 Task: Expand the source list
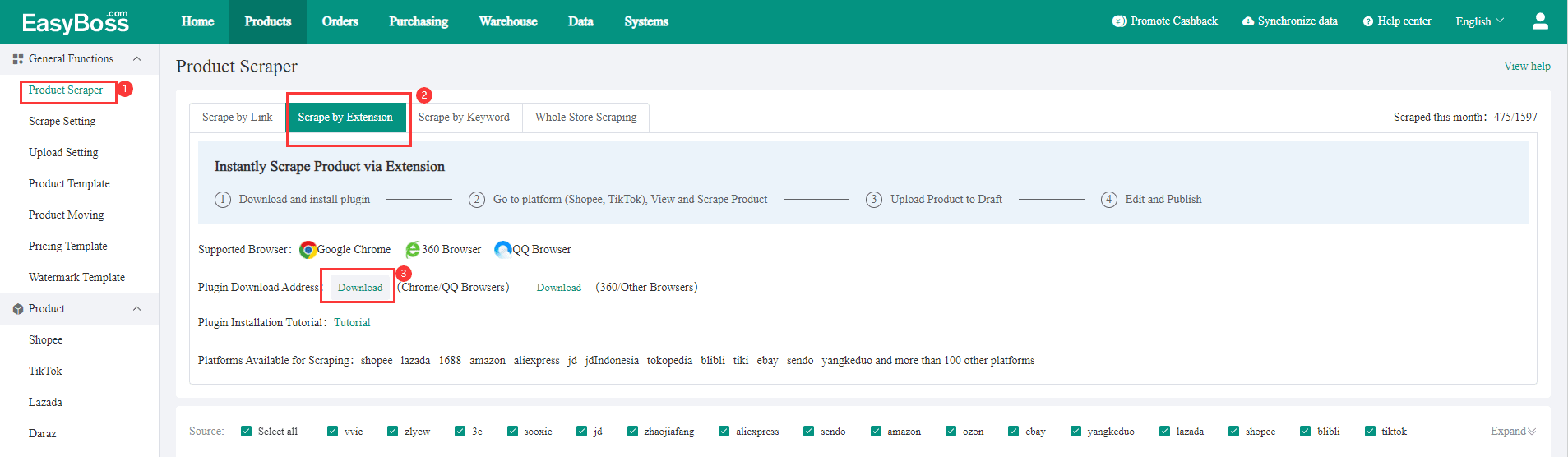click(x=1513, y=432)
